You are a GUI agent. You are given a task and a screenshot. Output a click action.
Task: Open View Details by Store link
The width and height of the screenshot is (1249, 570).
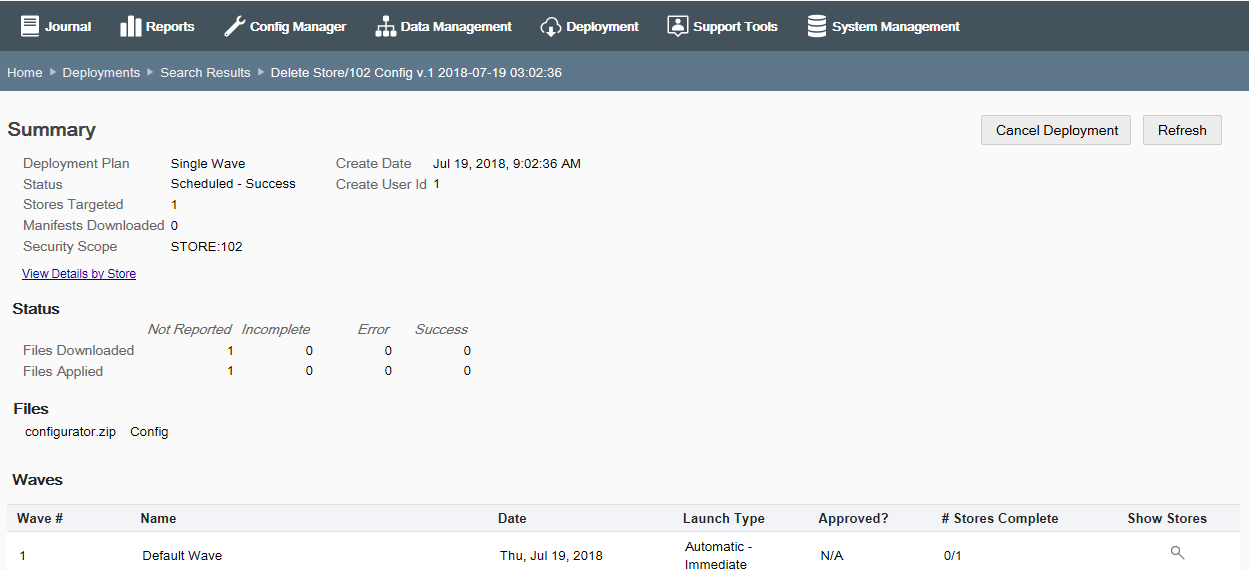click(79, 274)
